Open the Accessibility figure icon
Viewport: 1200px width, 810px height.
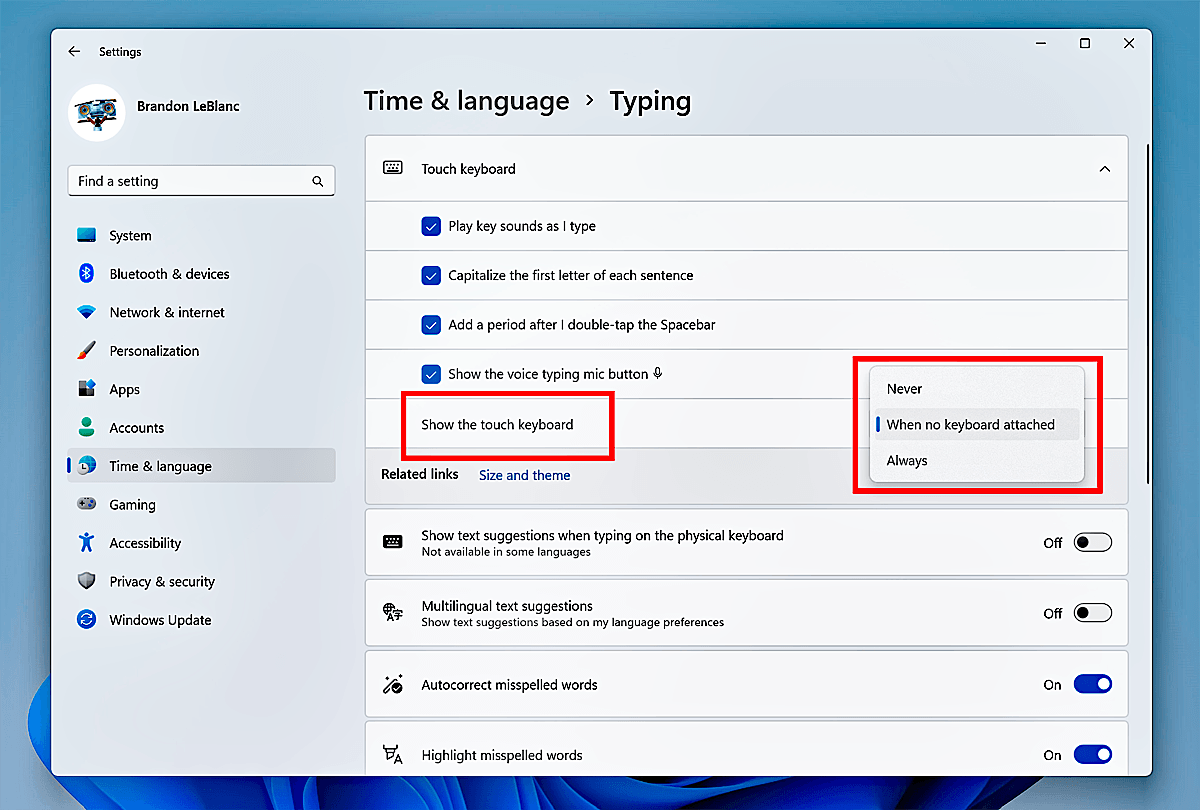(87, 543)
